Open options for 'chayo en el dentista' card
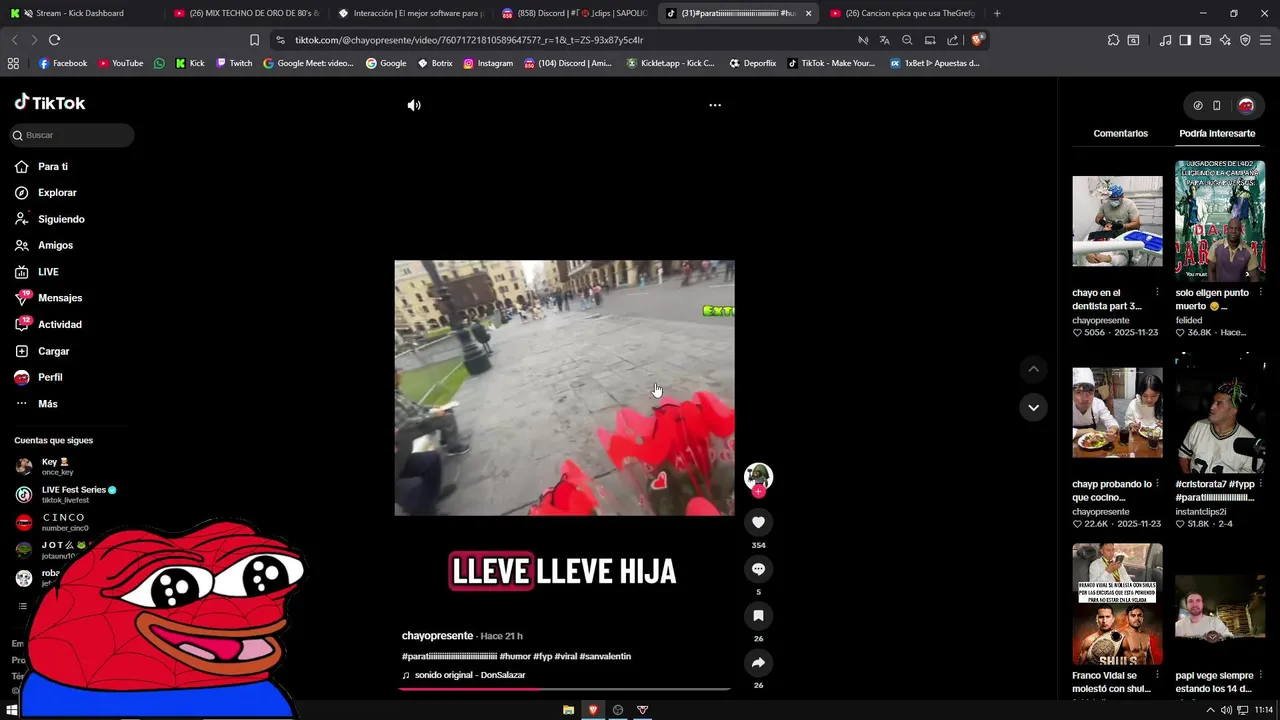Screen dimensions: 1280x720 click(1157, 293)
